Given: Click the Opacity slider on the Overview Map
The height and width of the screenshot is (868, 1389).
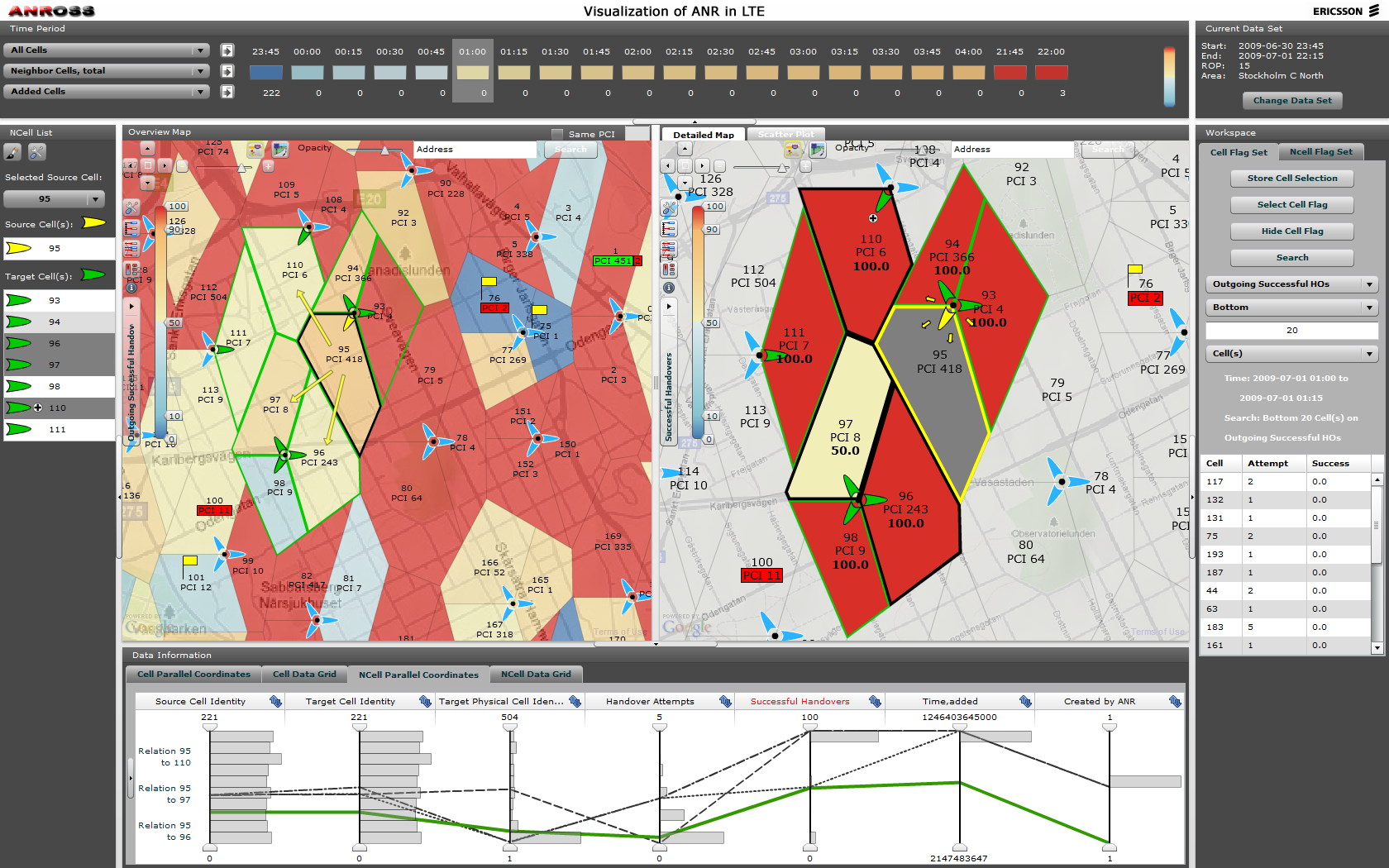Looking at the screenshot, I should click(384, 150).
